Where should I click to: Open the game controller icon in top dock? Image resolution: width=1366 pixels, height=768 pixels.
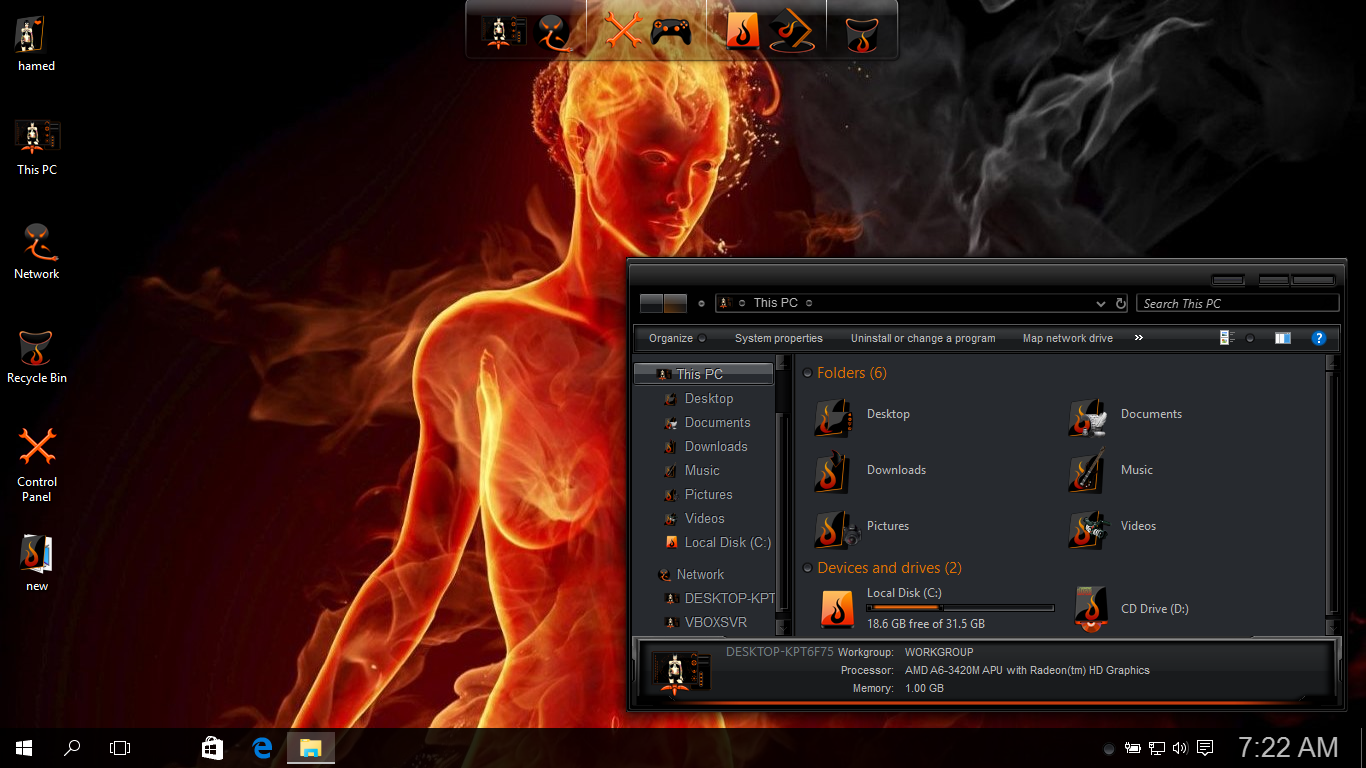pyautogui.click(x=671, y=30)
